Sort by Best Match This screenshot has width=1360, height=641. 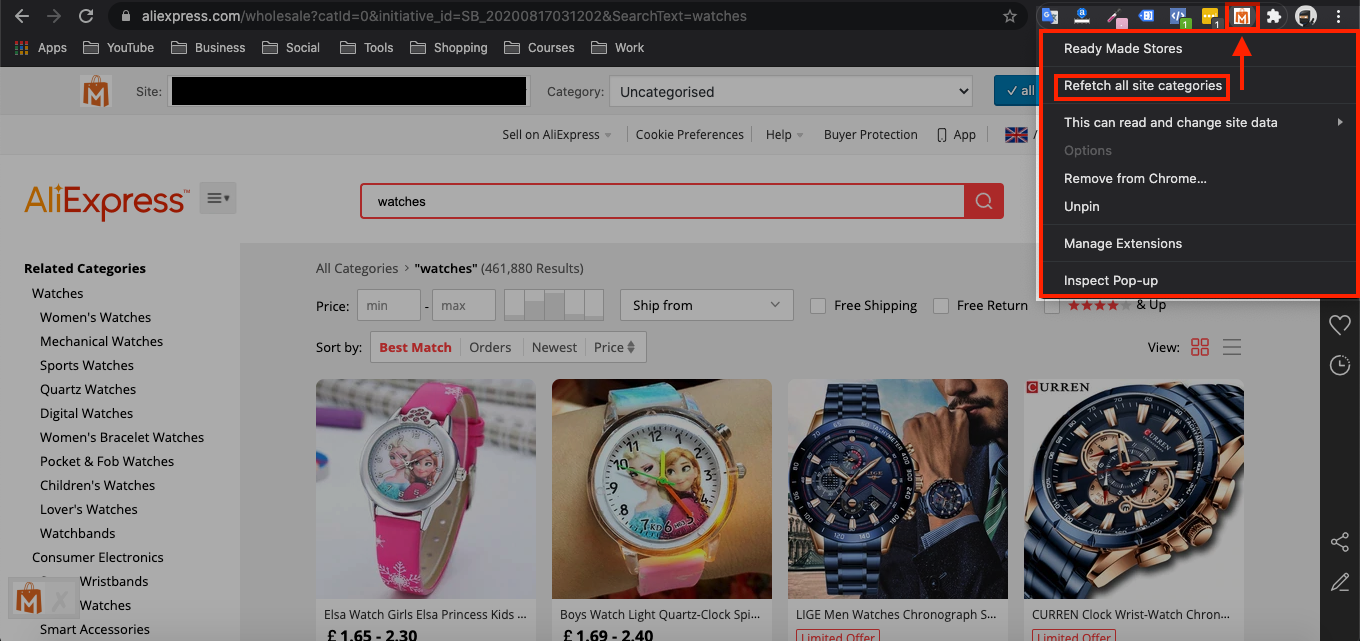415,347
